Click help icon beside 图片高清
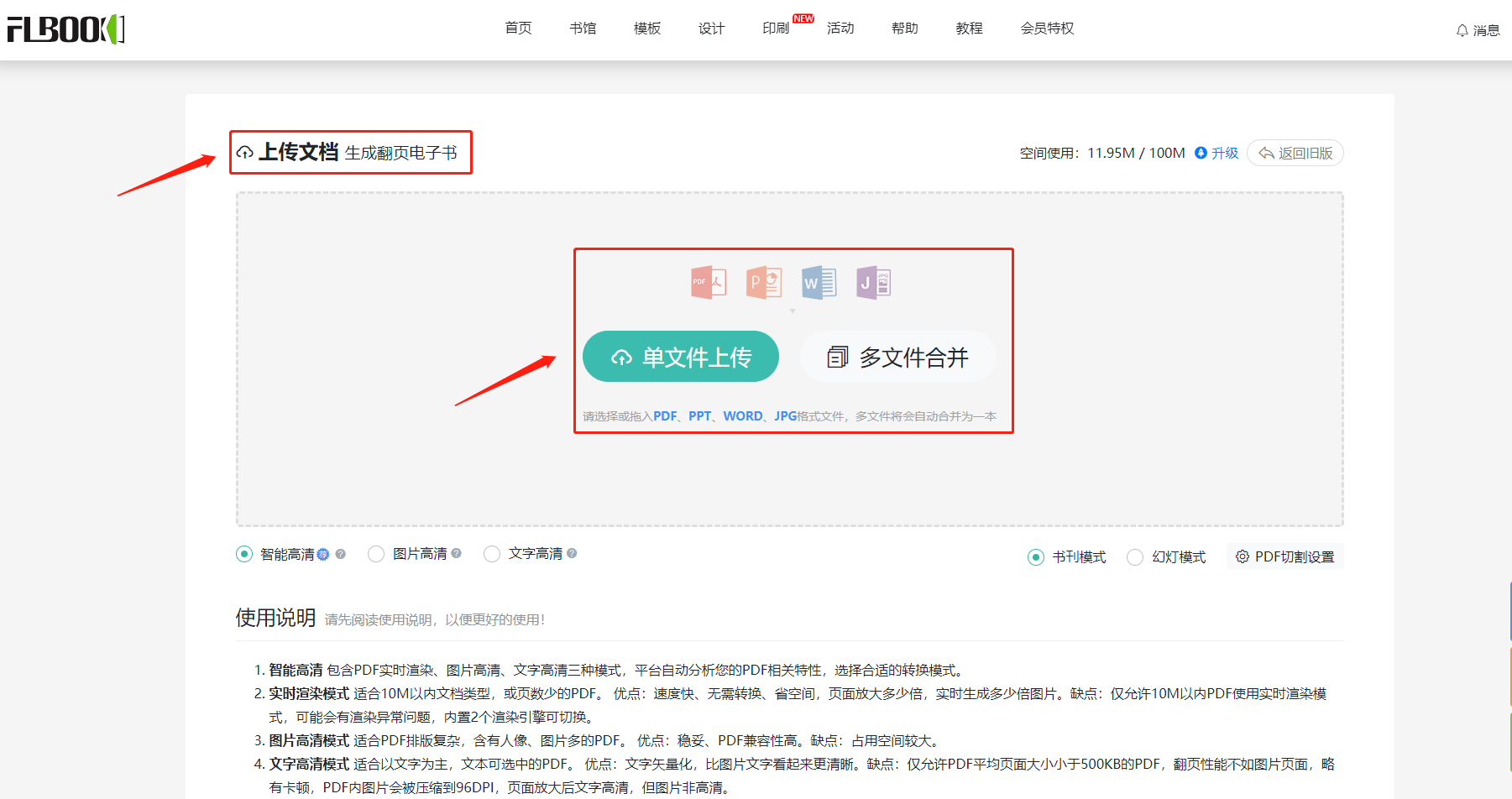 pyautogui.click(x=456, y=553)
